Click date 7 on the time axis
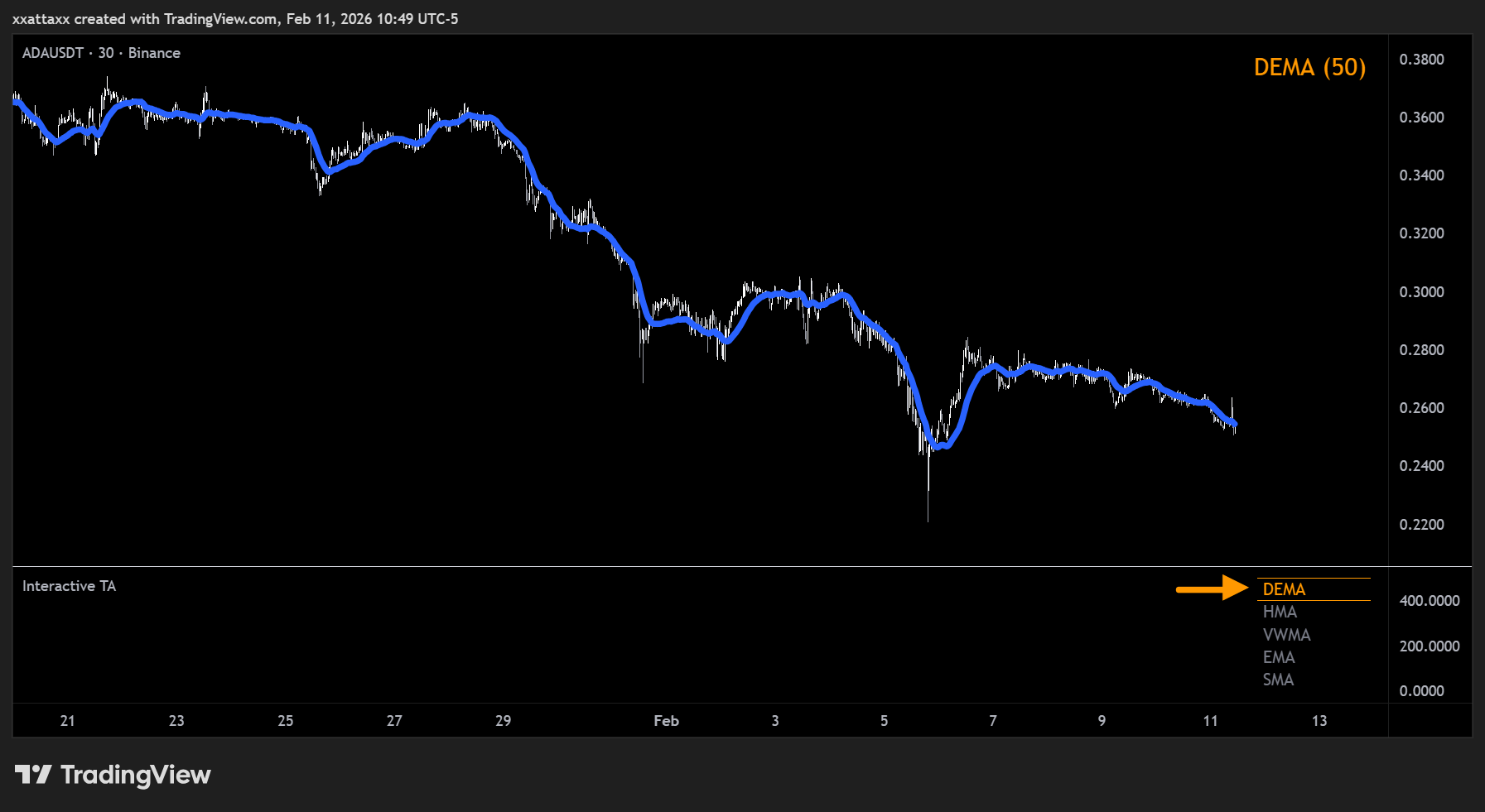Screen dimensions: 1485x812 pos(993,721)
